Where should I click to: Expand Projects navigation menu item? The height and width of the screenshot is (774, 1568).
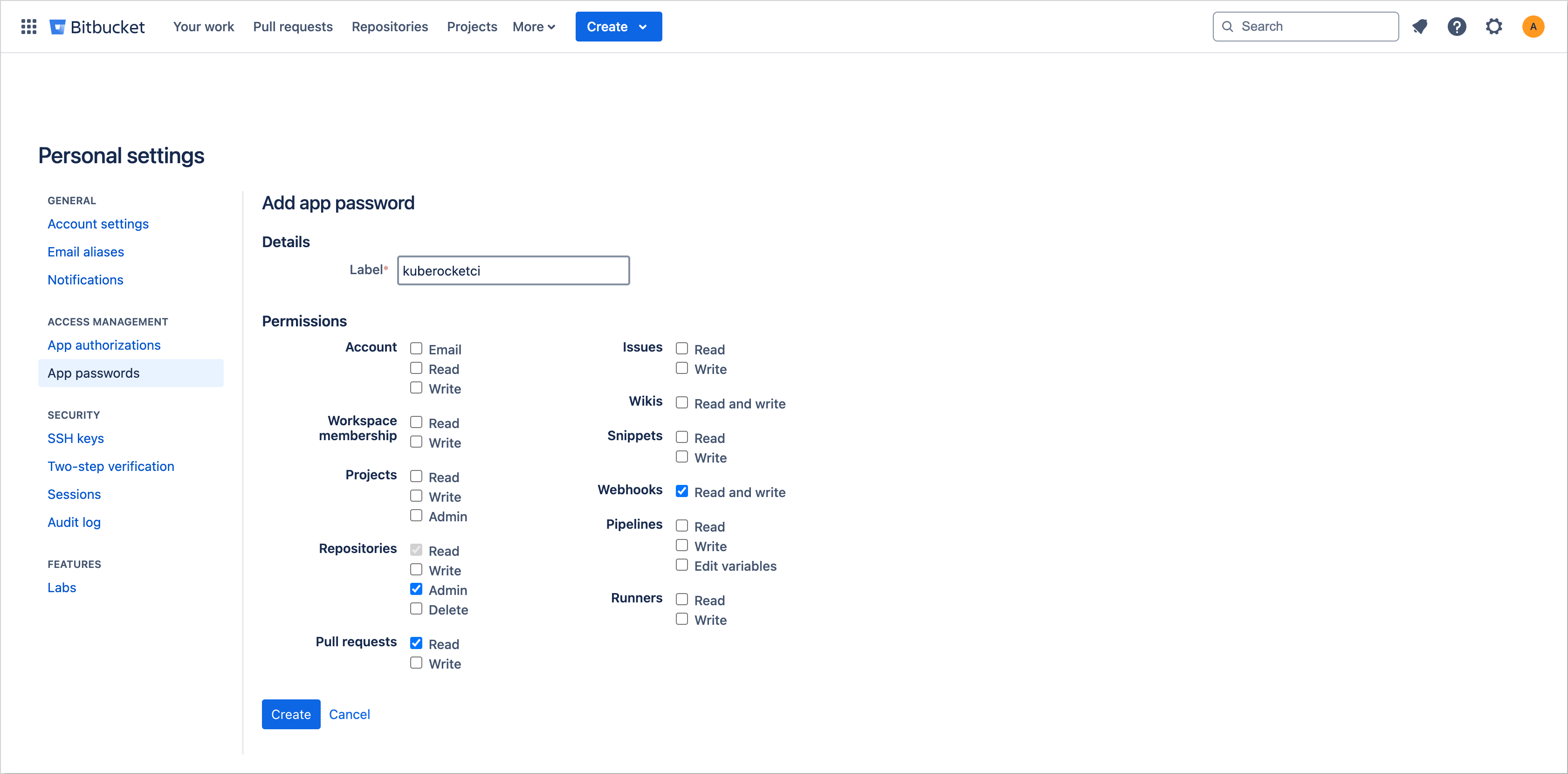point(471,27)
